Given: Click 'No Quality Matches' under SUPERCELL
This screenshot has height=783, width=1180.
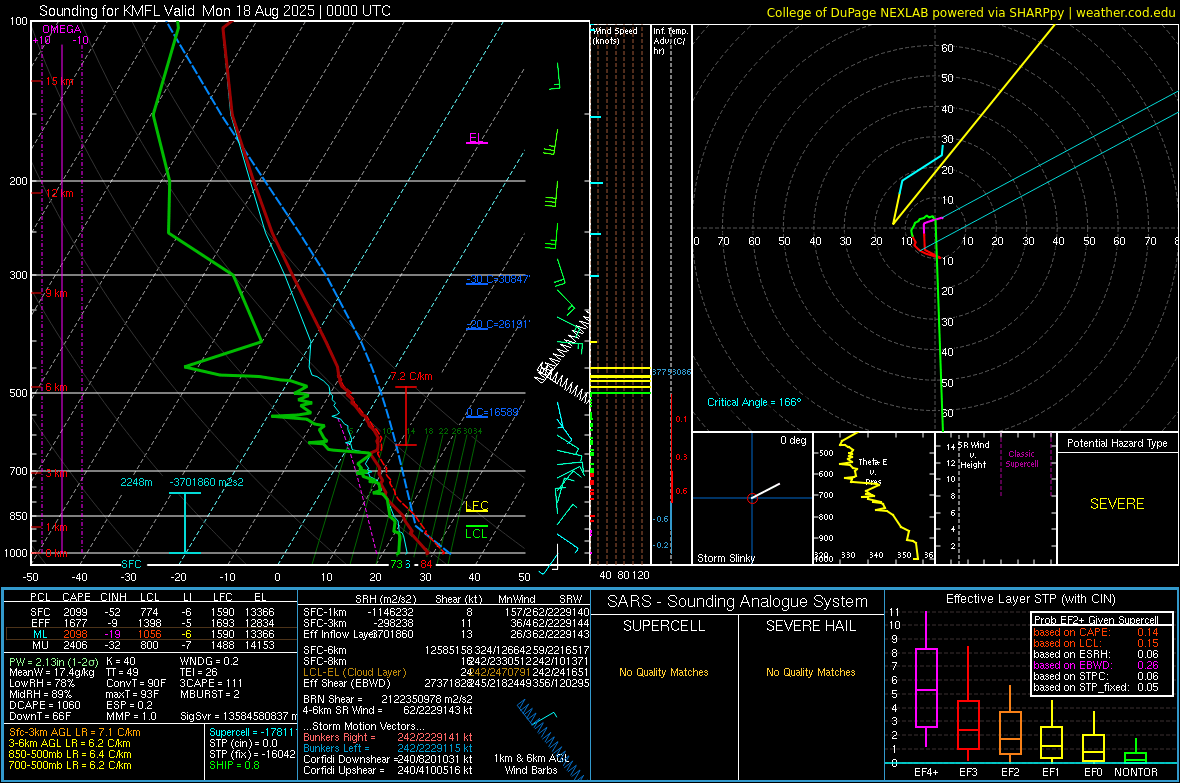Looking at the screenshot, I should [x=664, y=672].
